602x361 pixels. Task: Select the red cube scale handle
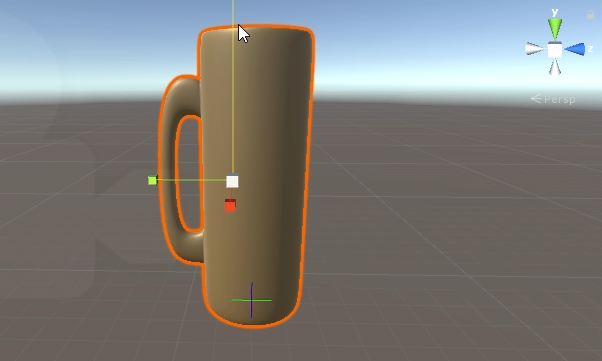pos(230,205)
